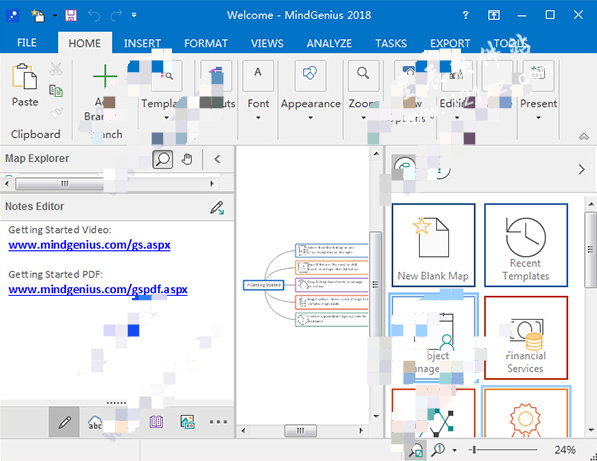Image resolution: width=597 pixels, height=461 pixels.
Task: Toggle the Map Explorer magnifier search button
Action: pyautogui.click(x=163, y=159)
